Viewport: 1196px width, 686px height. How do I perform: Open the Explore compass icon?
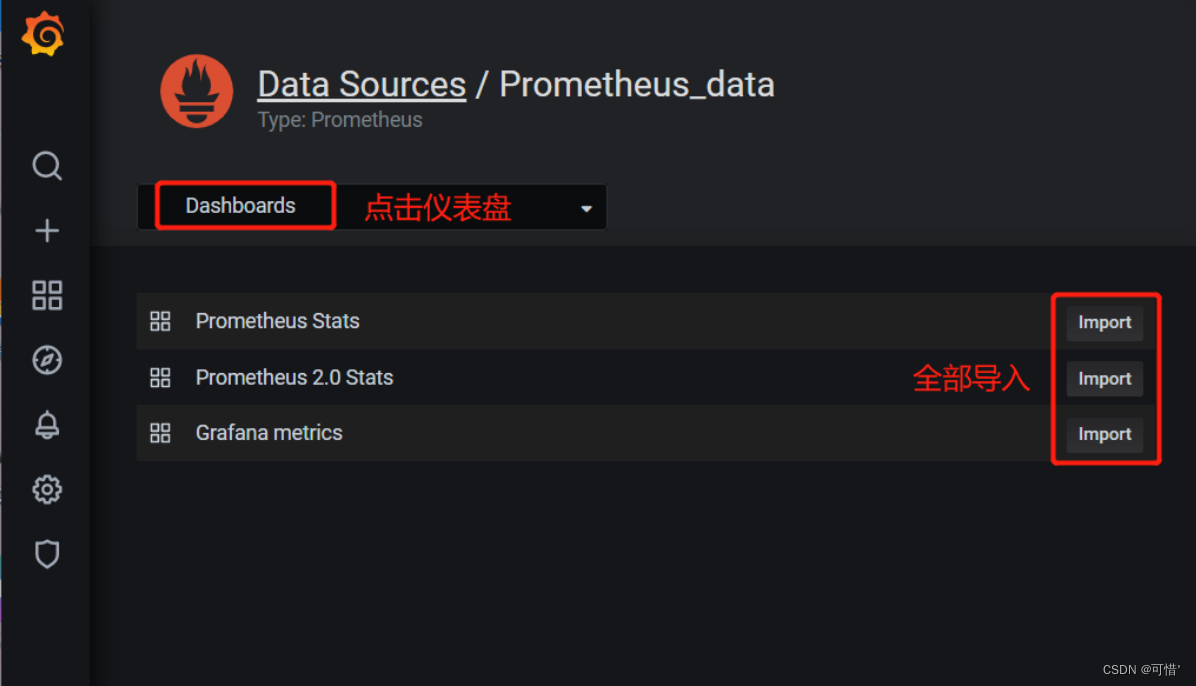pyautogui.click(x=47, y=360)
